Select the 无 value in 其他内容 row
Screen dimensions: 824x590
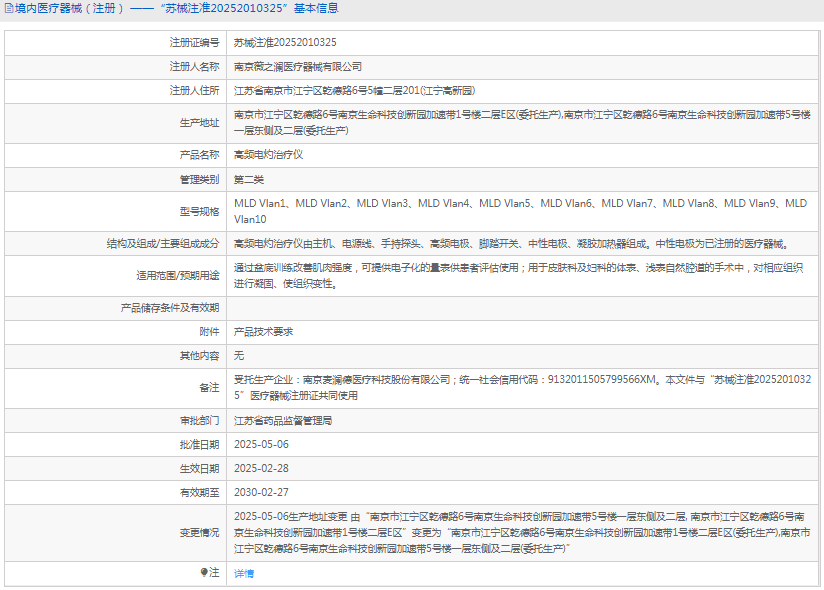click(x=239, y=356)
